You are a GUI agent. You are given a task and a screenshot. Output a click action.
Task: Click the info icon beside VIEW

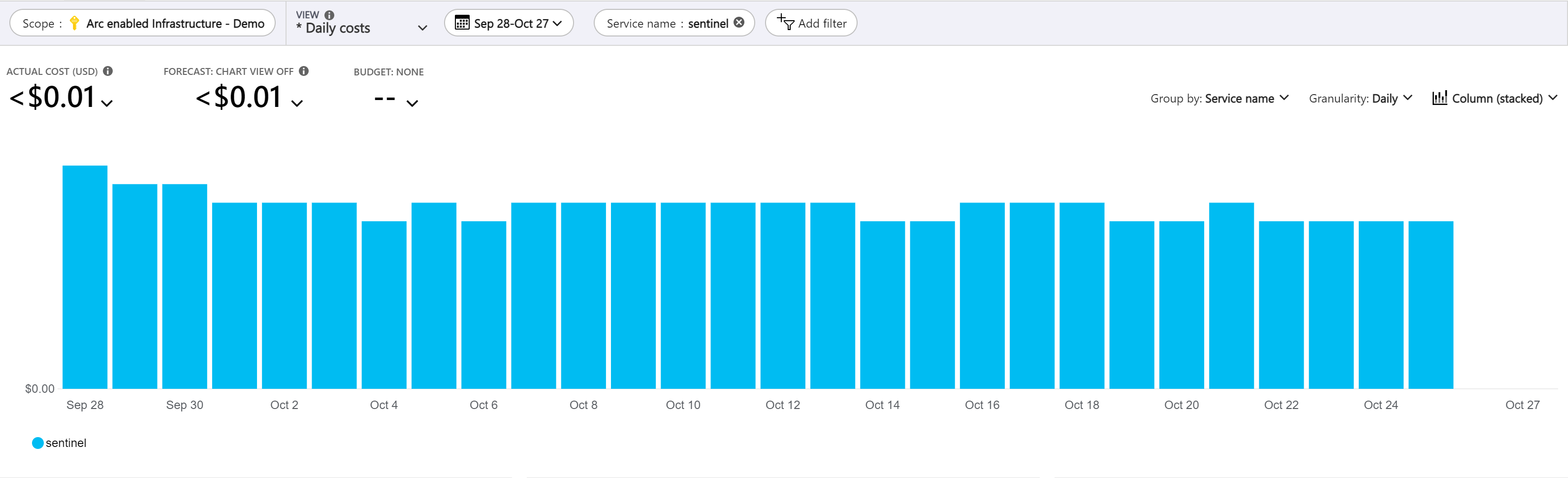click(x=329, y=15)
